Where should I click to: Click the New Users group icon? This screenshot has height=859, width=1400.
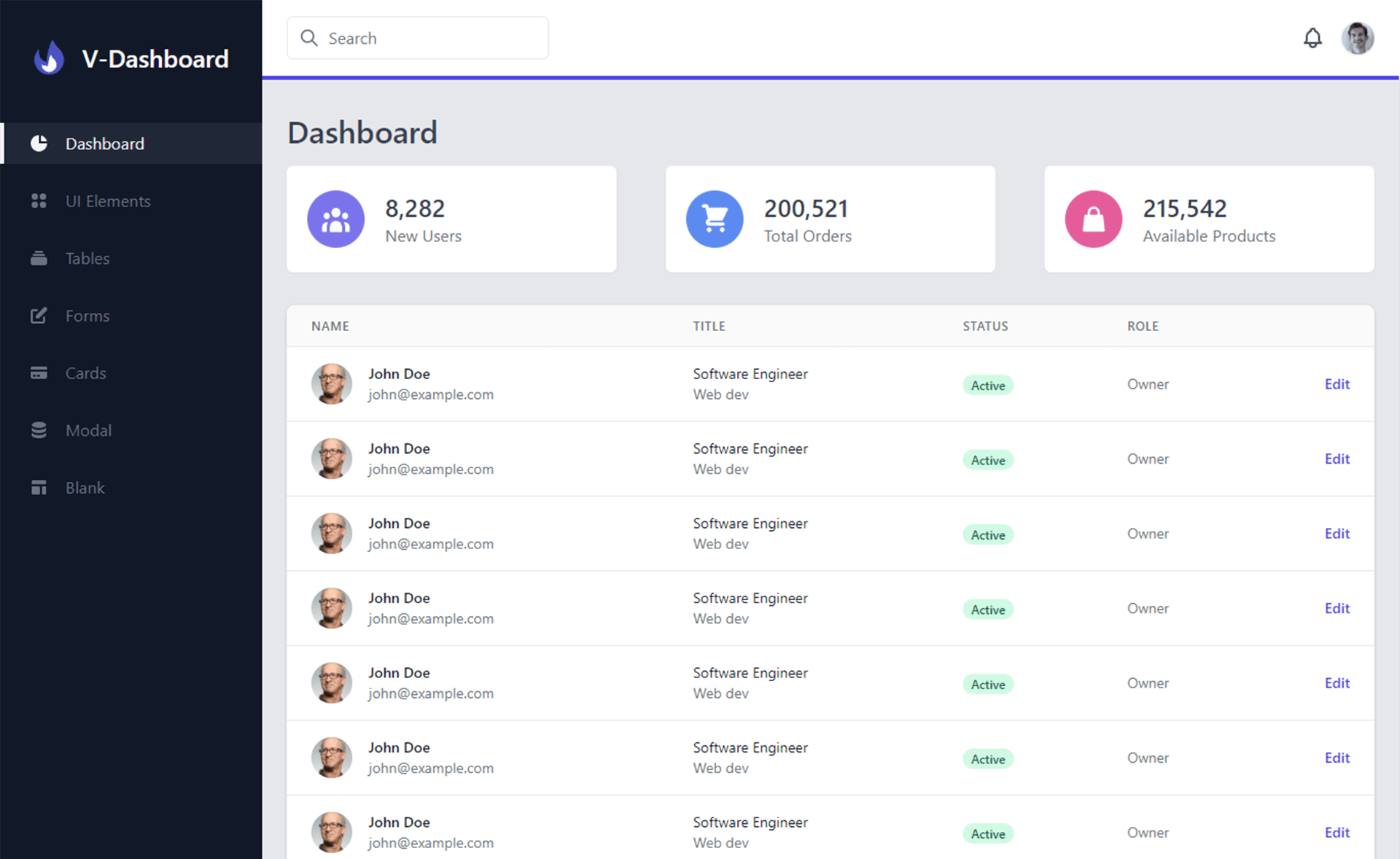coord(336,219)
